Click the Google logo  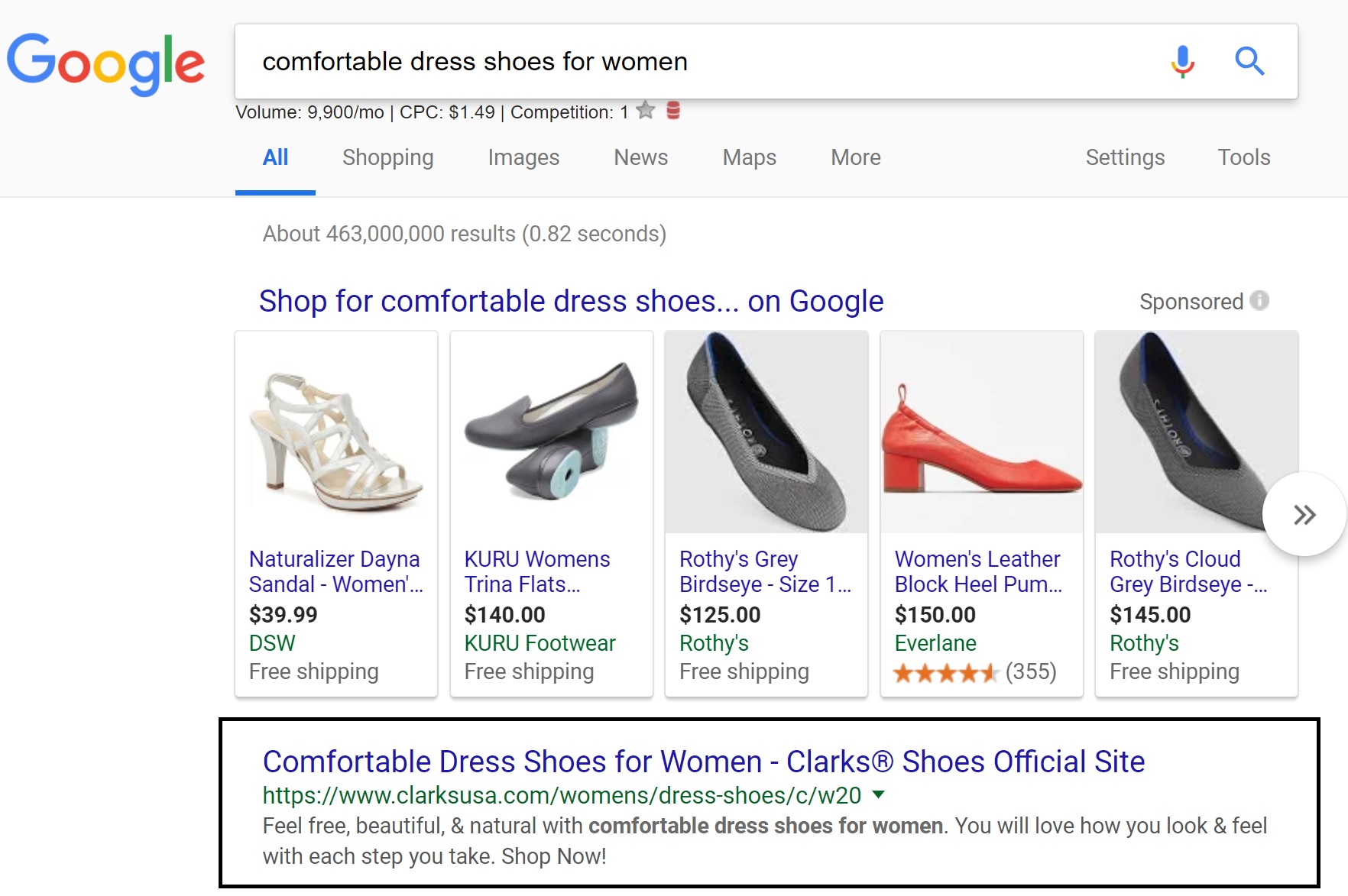click(105, 63)
